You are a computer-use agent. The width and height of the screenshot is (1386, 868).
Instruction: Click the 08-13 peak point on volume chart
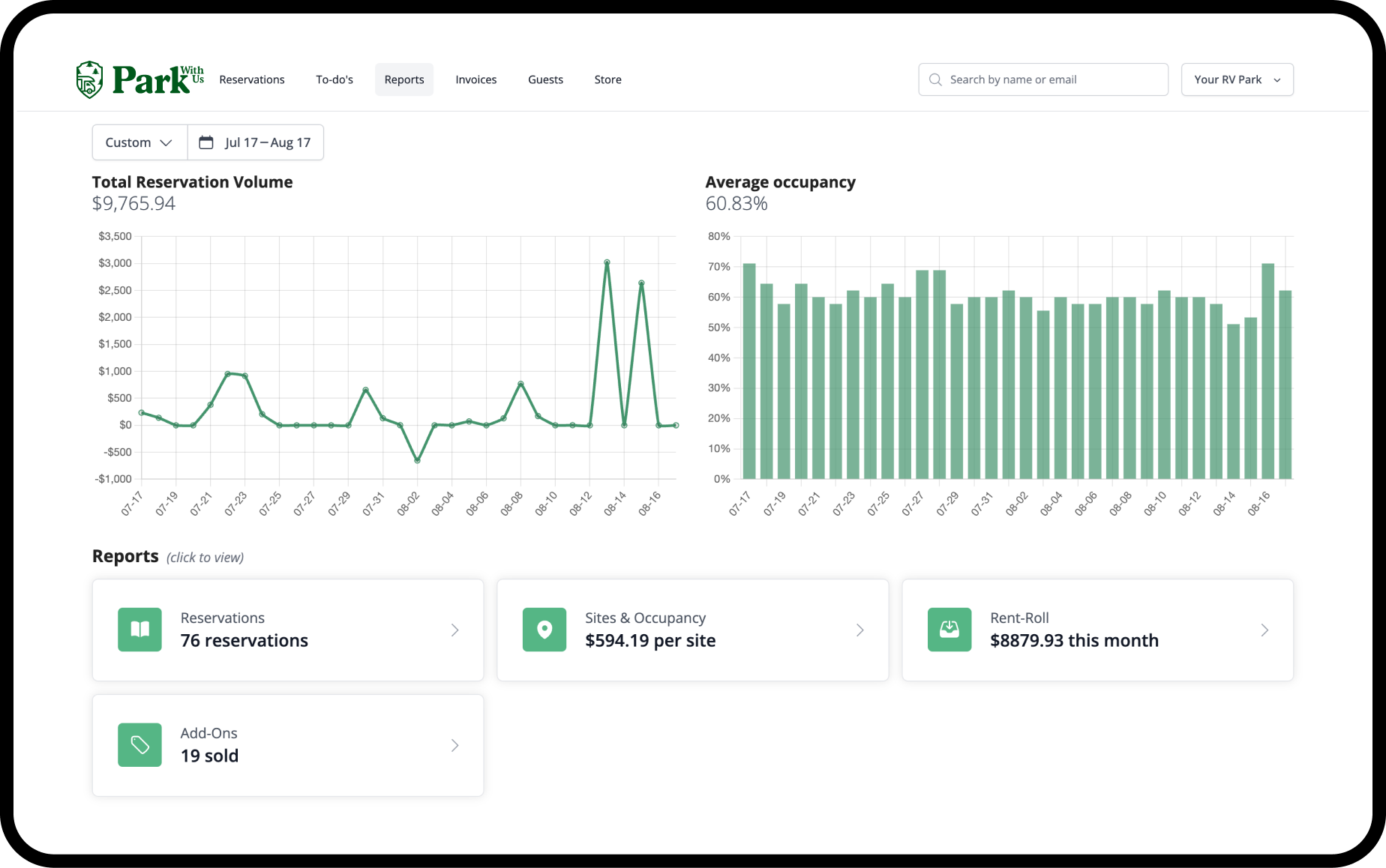click(607, 262)
